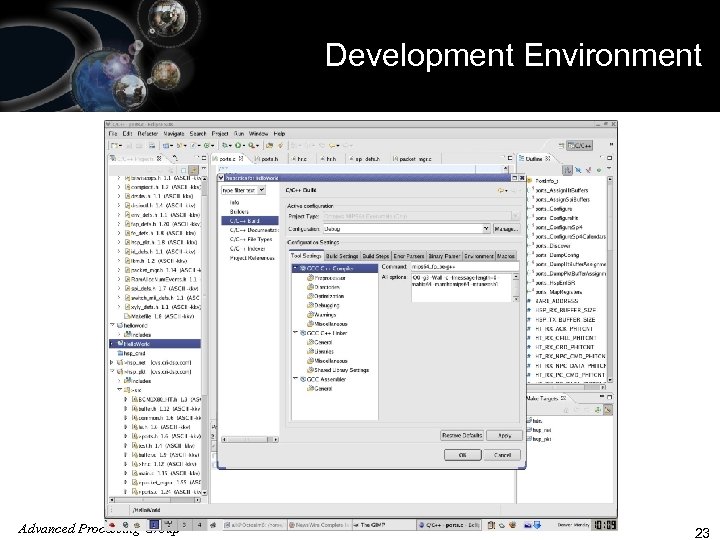Open the type filter text dropdown
This screenshot has height=540, width=720.
(261, 190)
